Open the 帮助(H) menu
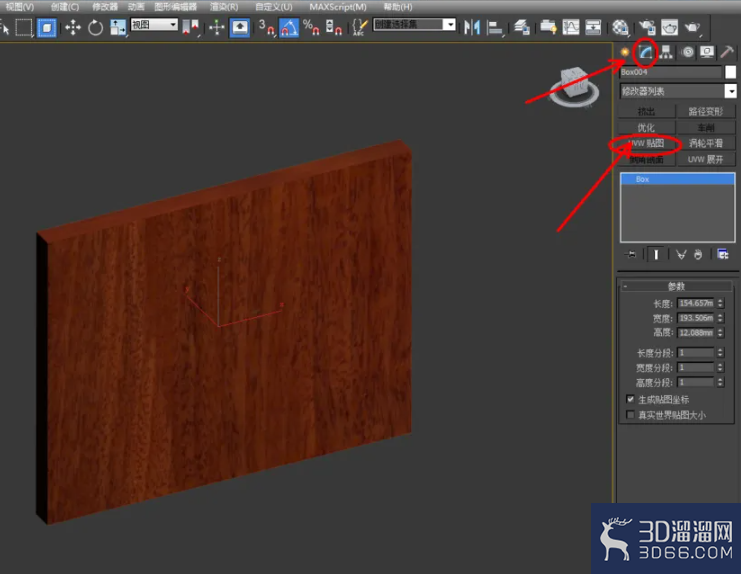Screen dimensions: 741x574 pyautogui.click(x=398, y=7)
